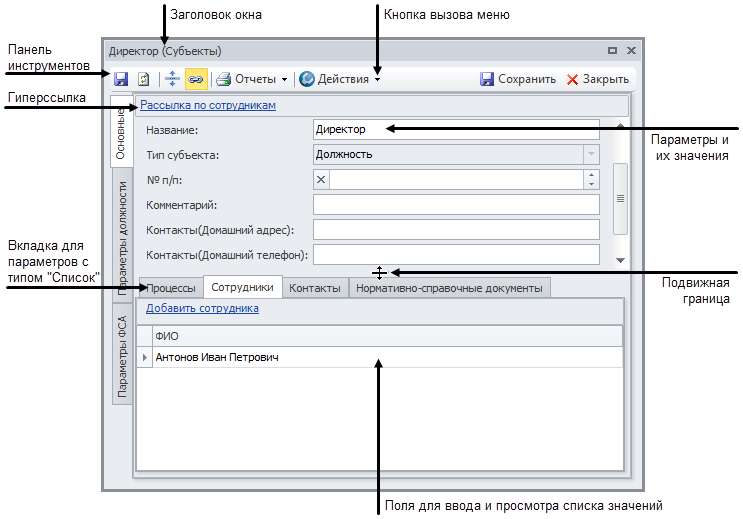The width and height of the screenshot is (743, 519).
Task: Click the printer icon for Отчеты
Action: 224,79
